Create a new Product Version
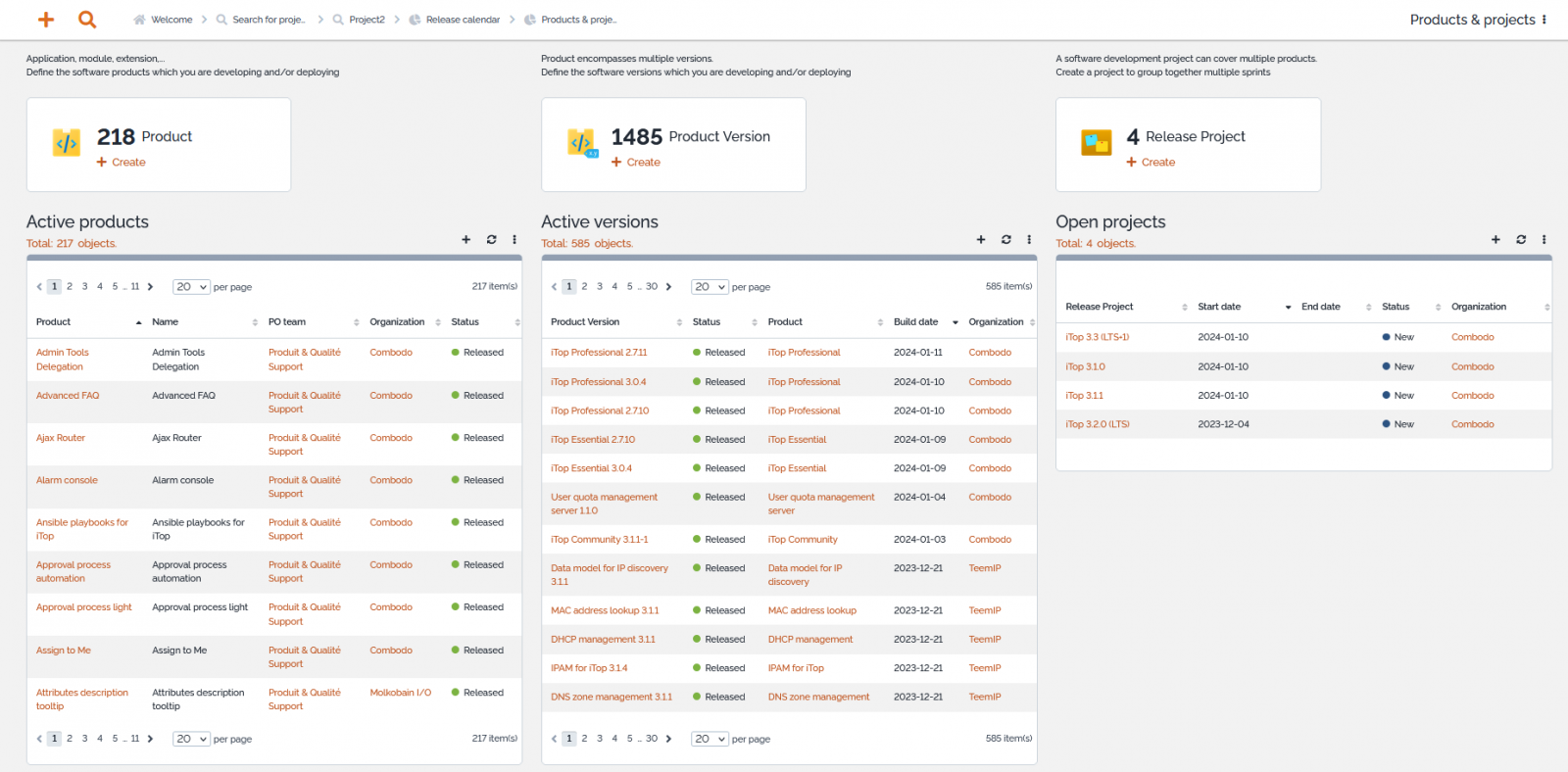The height and width of the screenshot is (772, 1568). (x=636, y=163)
